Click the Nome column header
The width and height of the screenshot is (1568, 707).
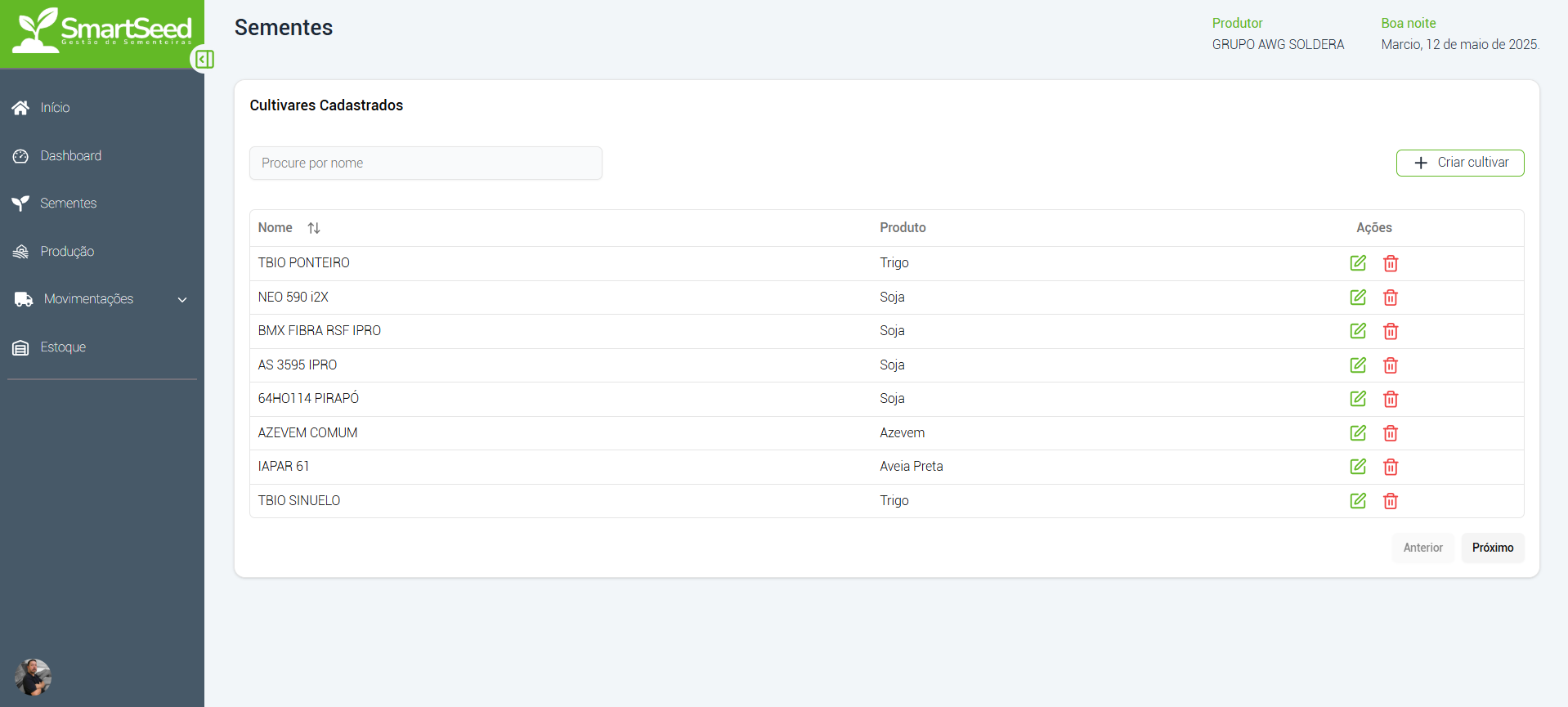coord(276,228)
